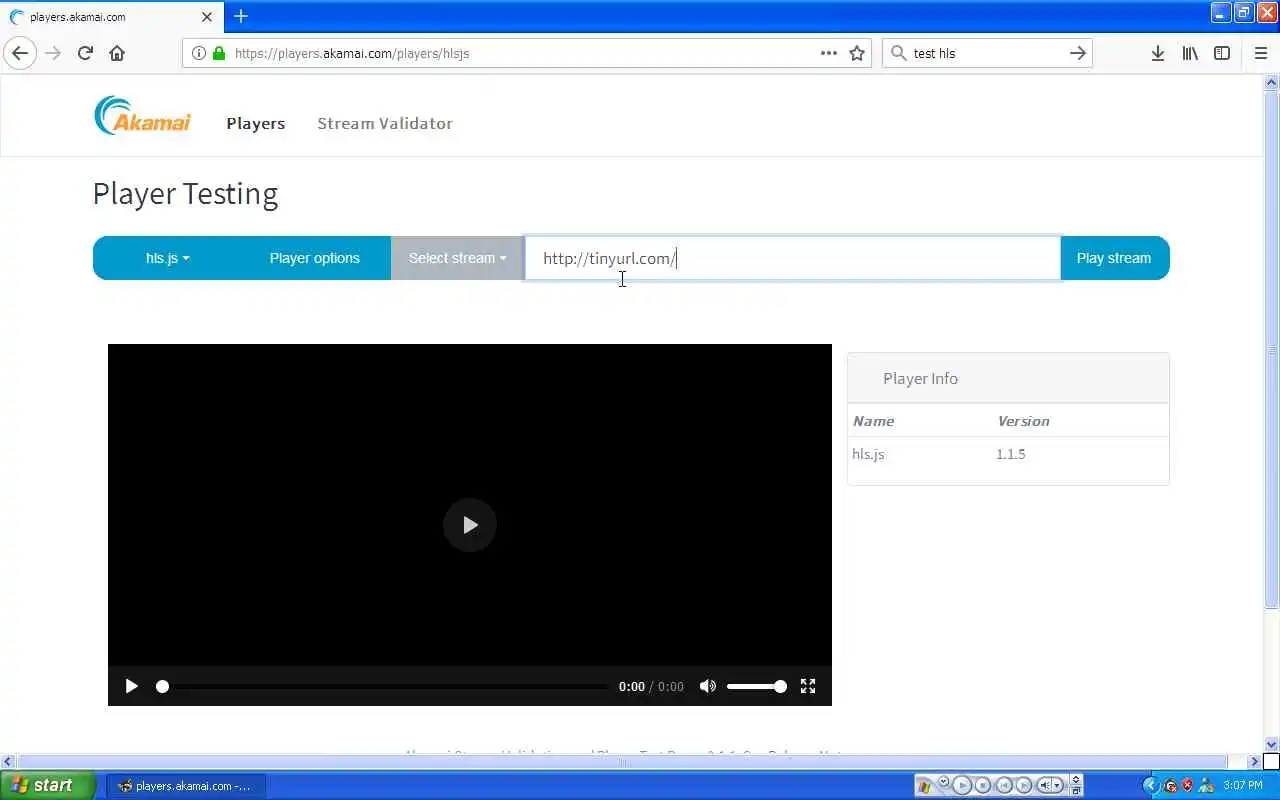
Task: Click the video seek bar handle
Action: pos(162,686)
